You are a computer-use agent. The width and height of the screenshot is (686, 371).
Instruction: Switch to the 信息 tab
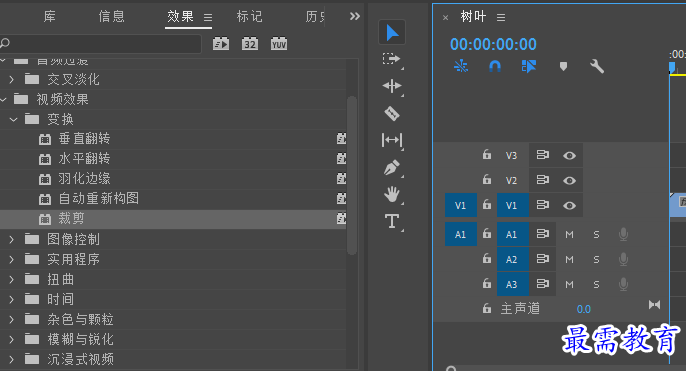112,17
